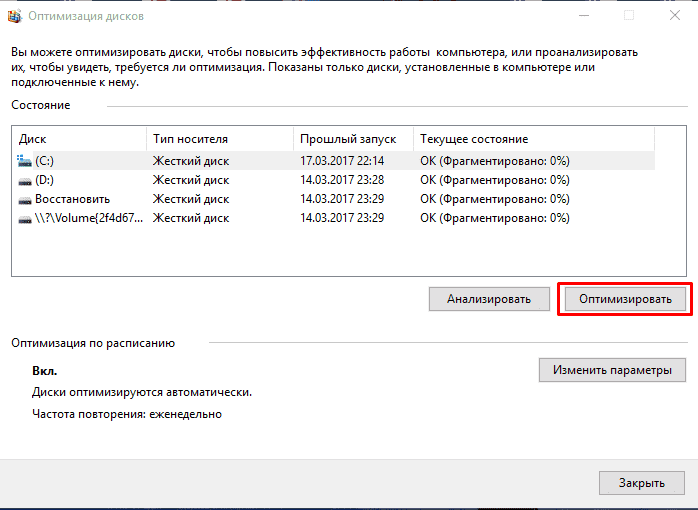Screen dimensions: 698x510
Task: Click the Восстановить drive icon
Action: click(x=24, y=199)
